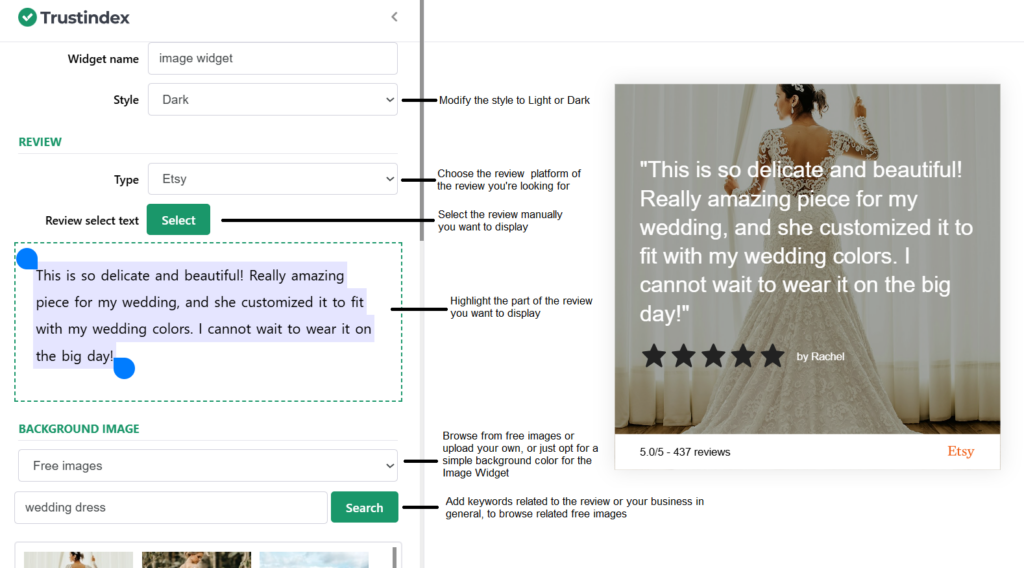Open the Type dropdown showing Etsy
This screenshot has height=568, width=1024.
coord(272,179)
